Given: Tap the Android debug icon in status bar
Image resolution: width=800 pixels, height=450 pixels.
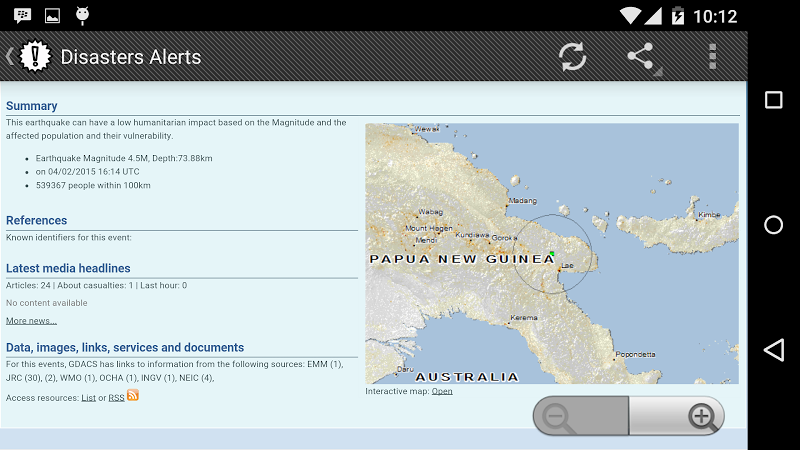Looking at the screenshot, I should pos(82,16).
